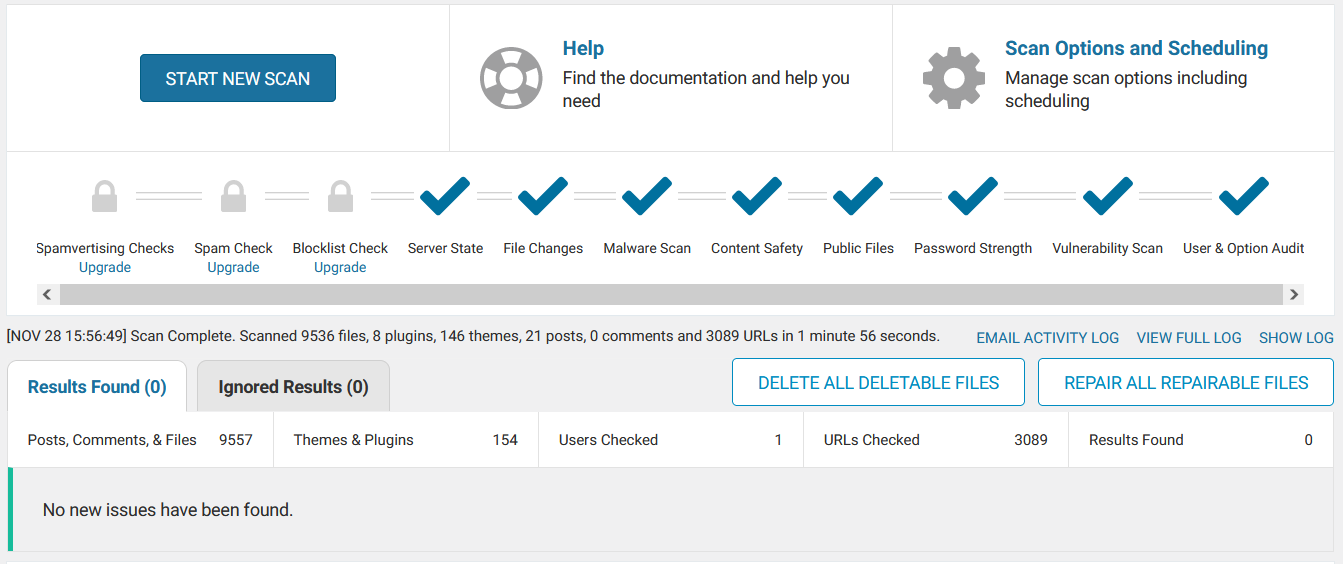This screenshot has height=564, width=1343.
Task: Click the Public Files label
Action: pos(858,248)
